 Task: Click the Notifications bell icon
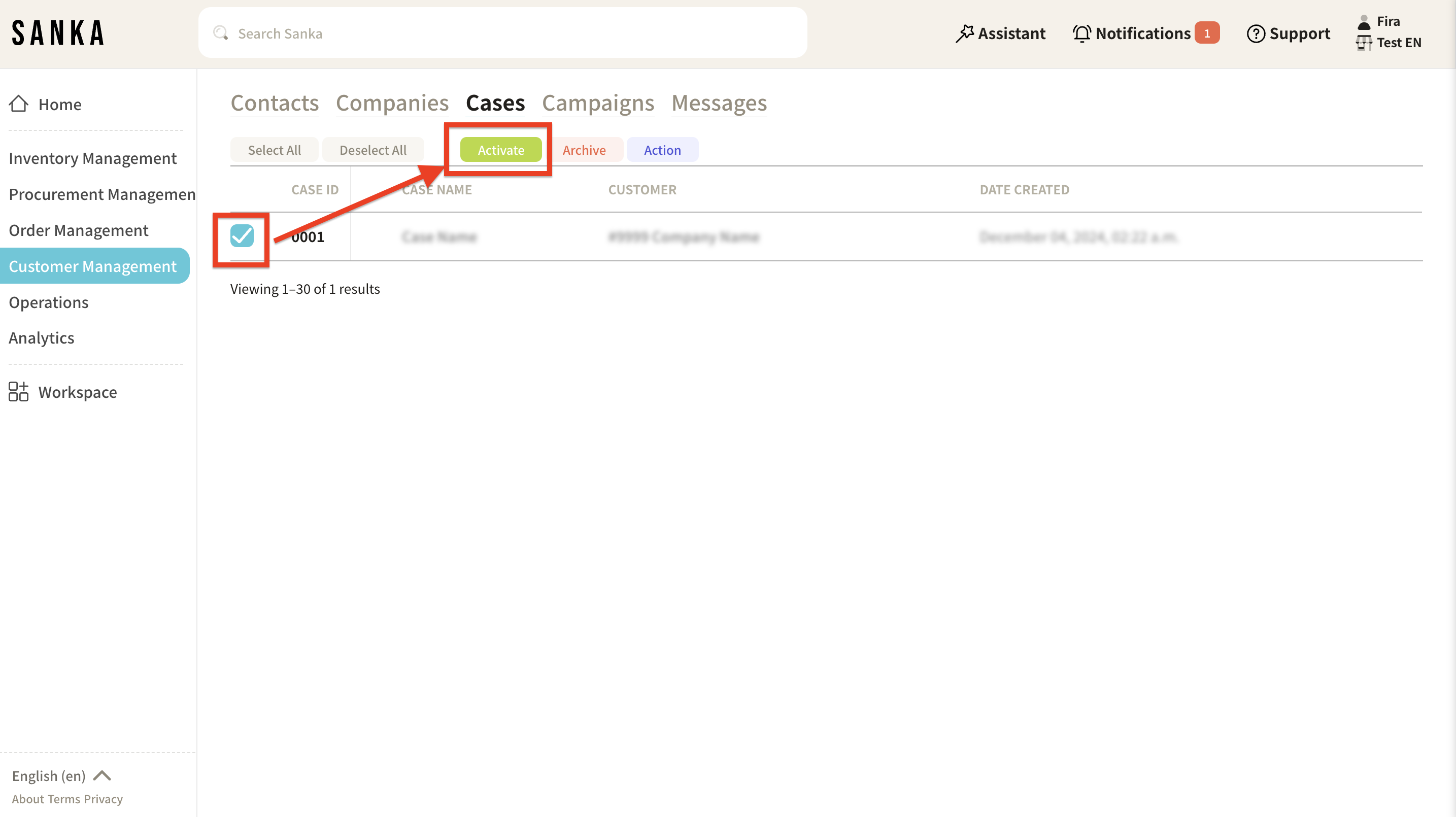pyautogui.click(x=1082, y=33)
